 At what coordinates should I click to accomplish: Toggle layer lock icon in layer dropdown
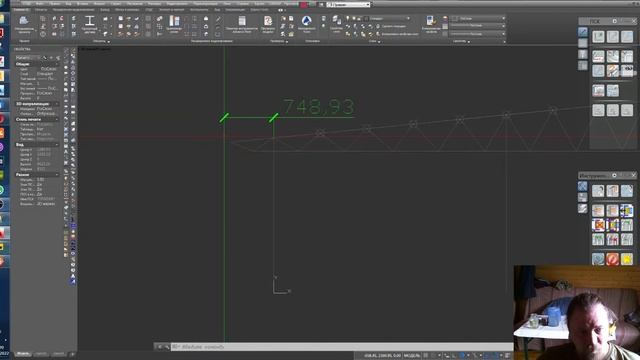359,18
